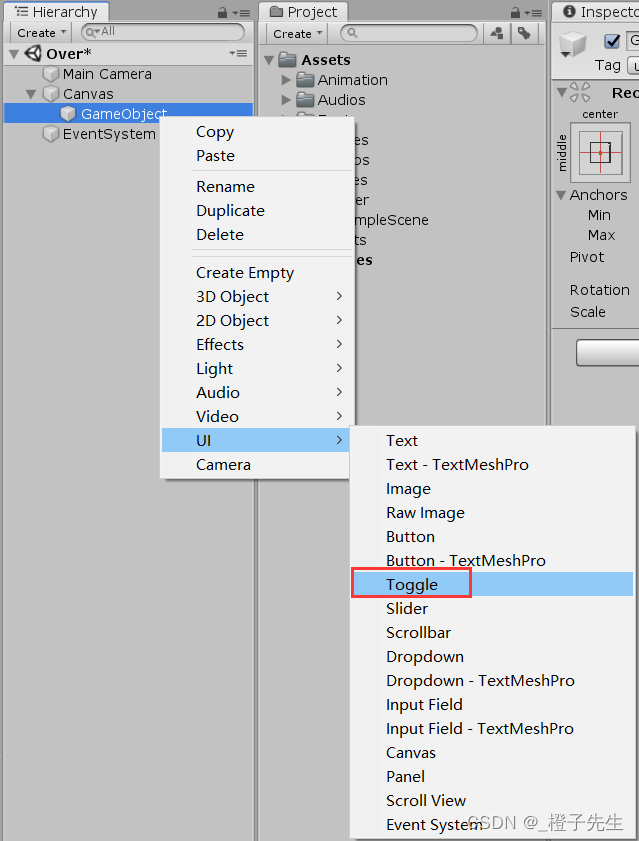Expand the Audios folder

tap(286, 100)
